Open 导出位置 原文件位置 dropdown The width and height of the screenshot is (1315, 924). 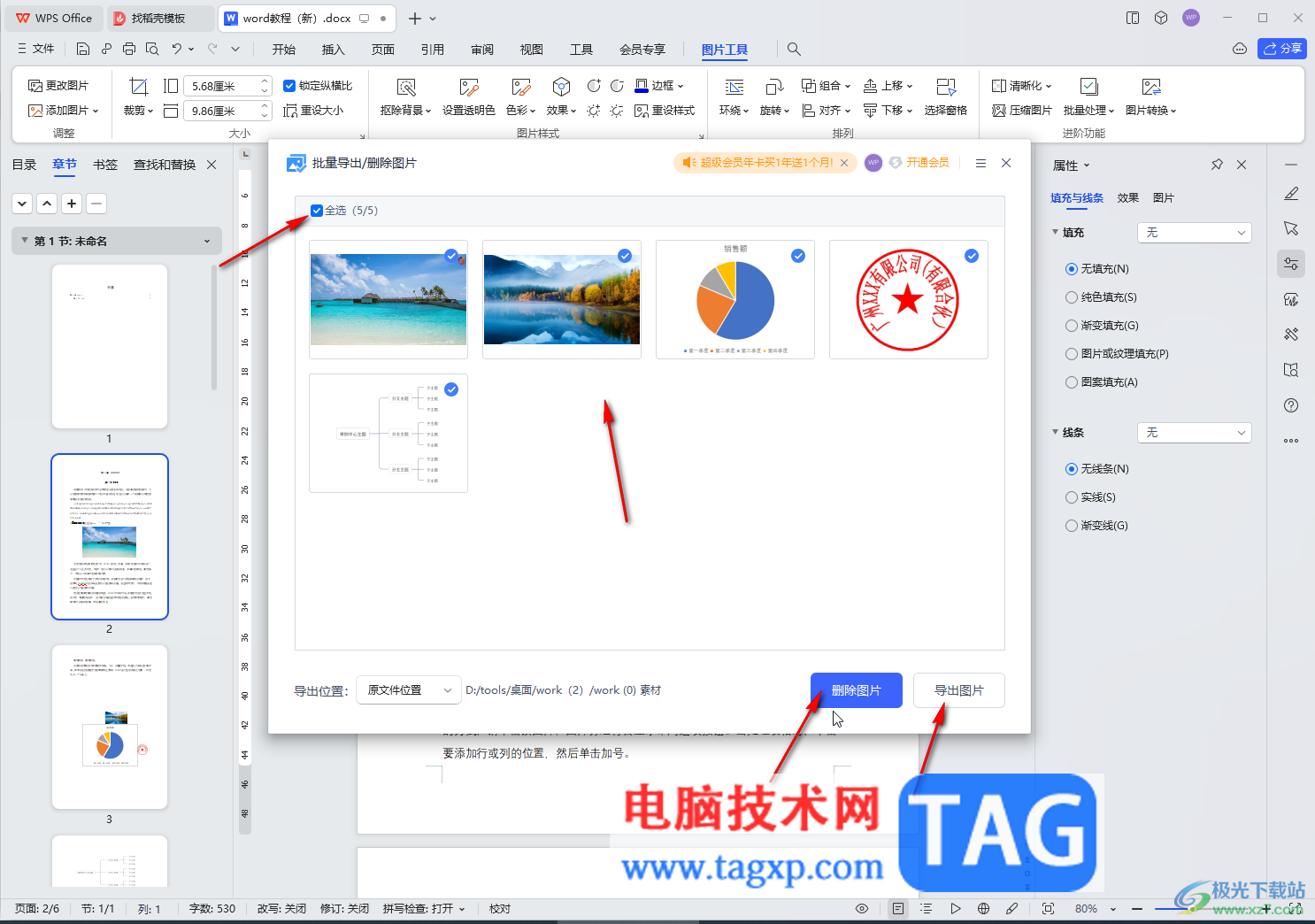[409, 690]
